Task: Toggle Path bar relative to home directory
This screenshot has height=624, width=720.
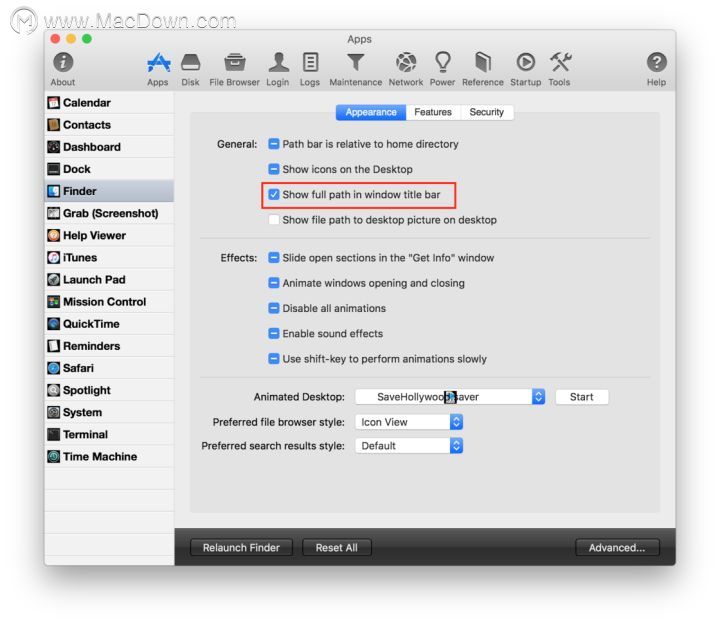Action: (x=274, y=144)
